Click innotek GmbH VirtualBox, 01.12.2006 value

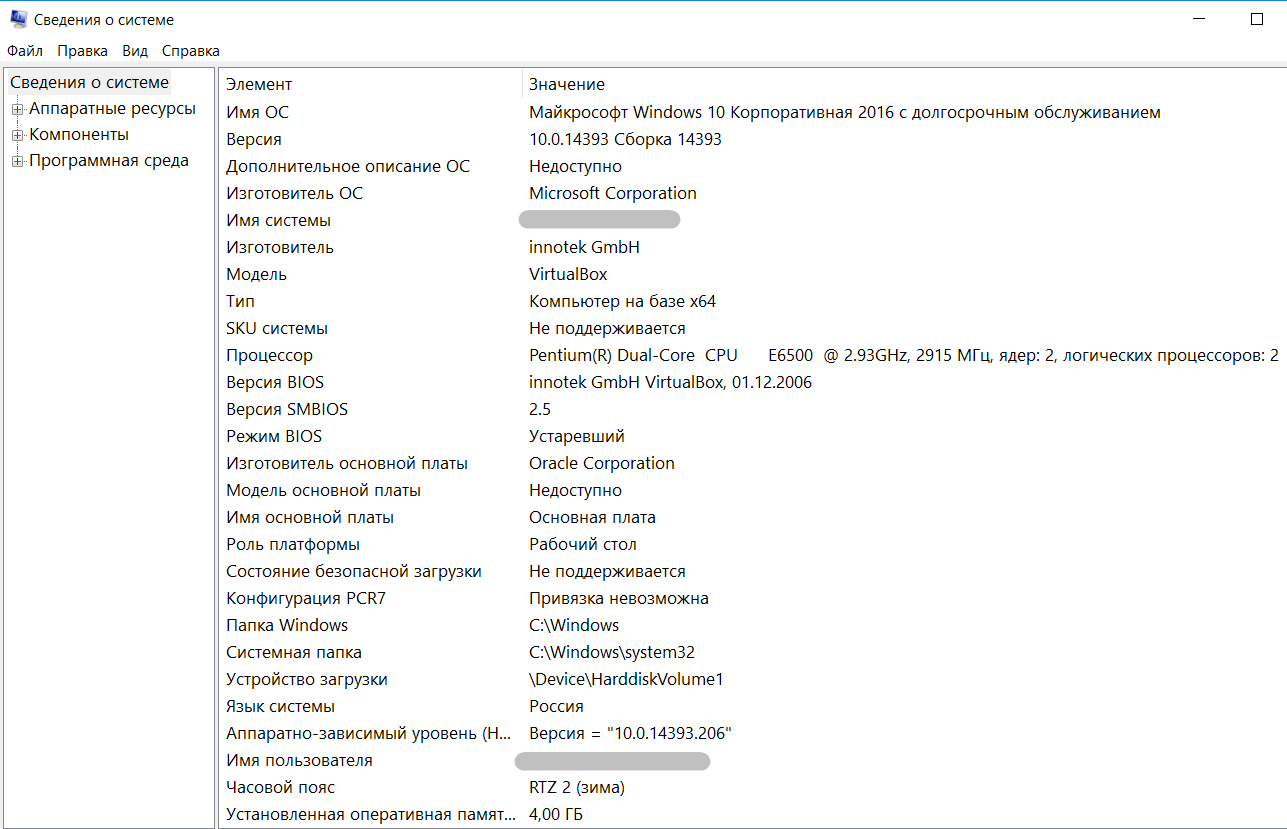(670, 382)
